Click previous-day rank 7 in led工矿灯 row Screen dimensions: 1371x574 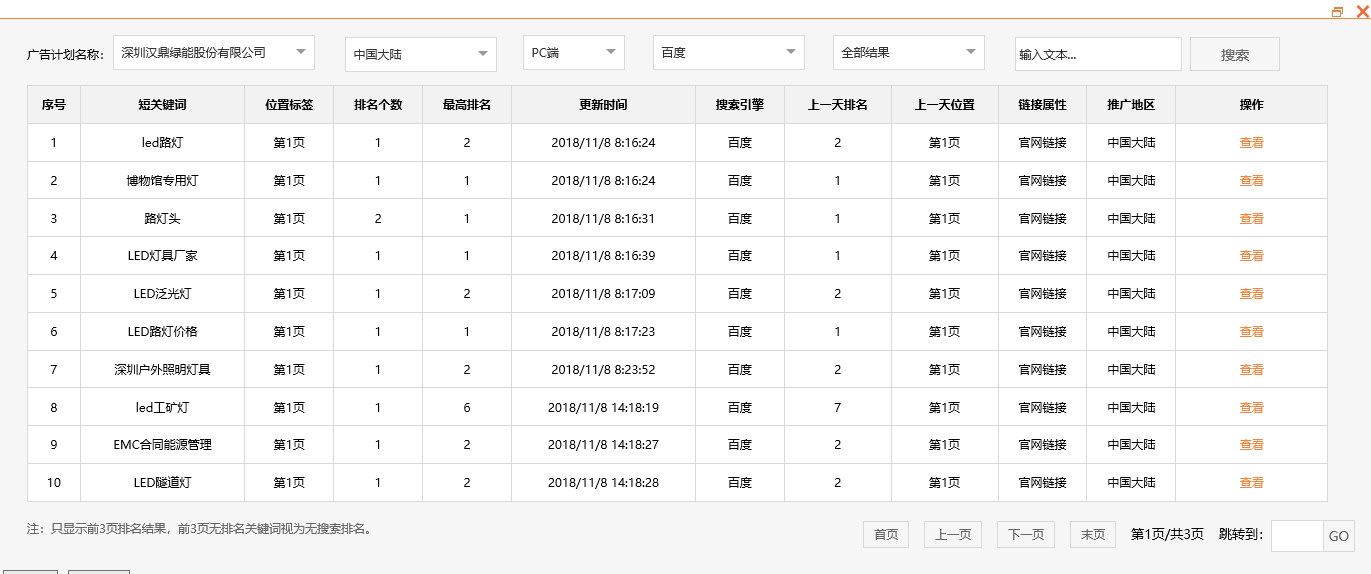838,408
